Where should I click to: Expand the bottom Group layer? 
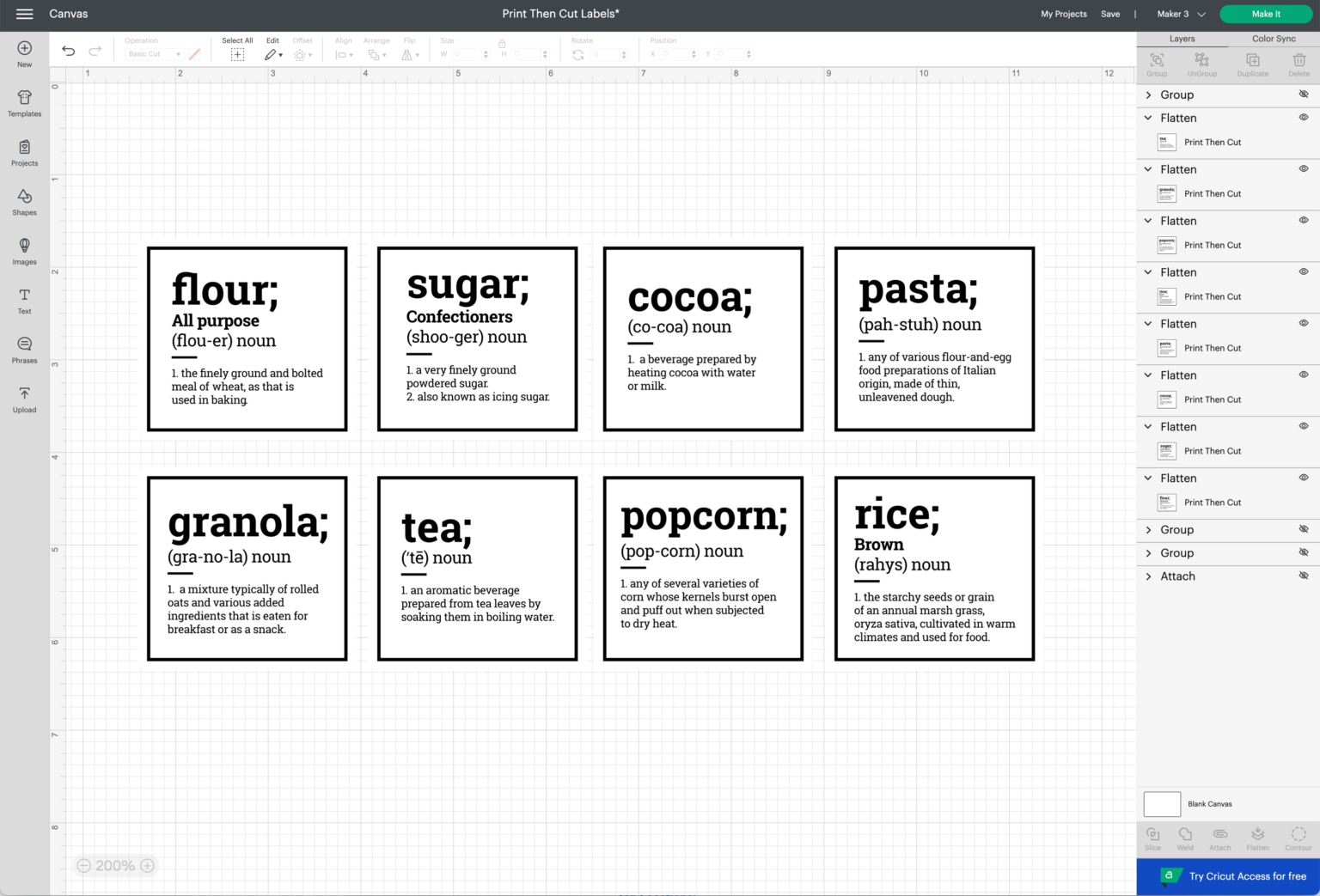1149,552
